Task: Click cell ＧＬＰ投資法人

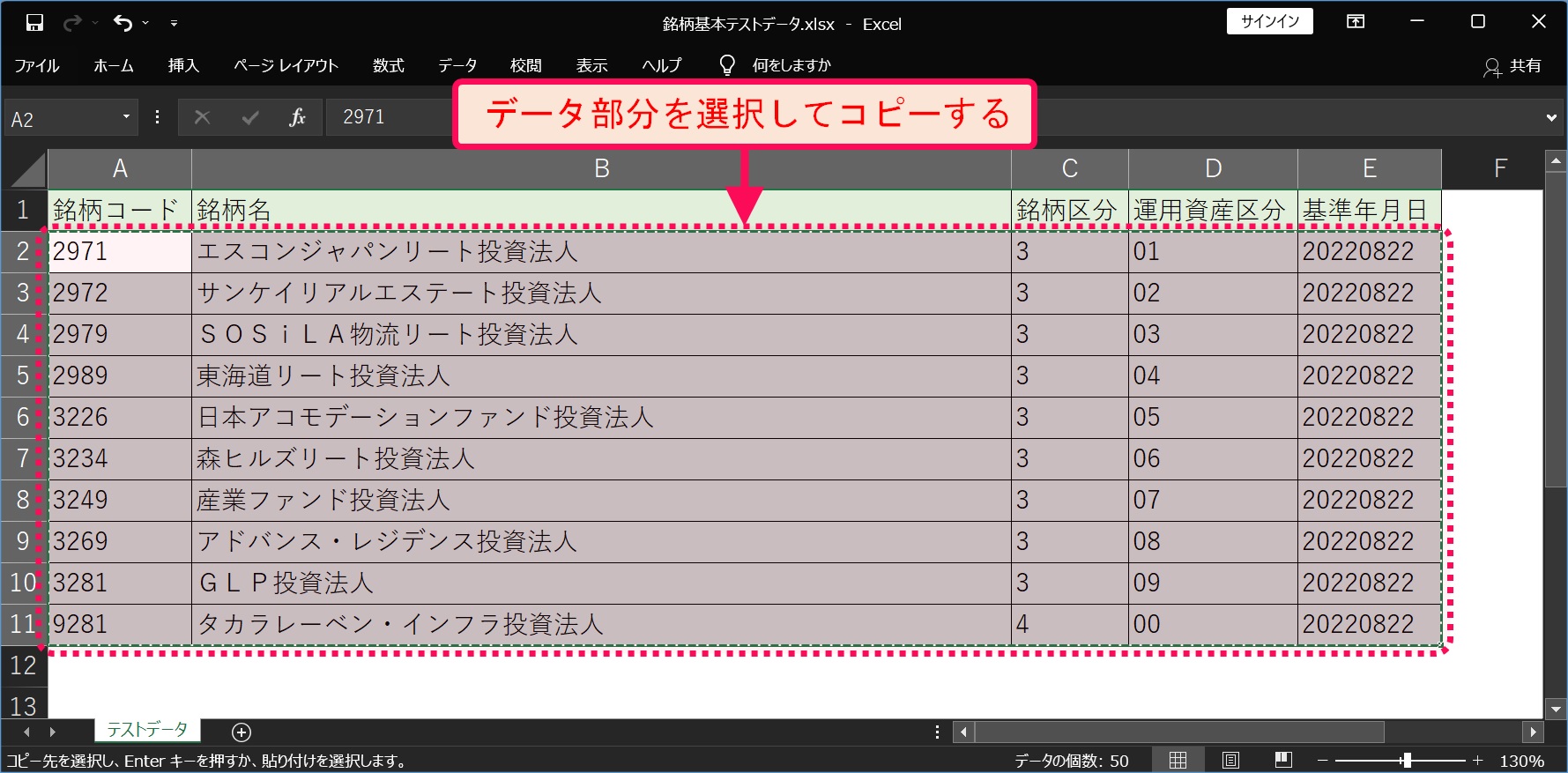Action: (x=601, y=583)
